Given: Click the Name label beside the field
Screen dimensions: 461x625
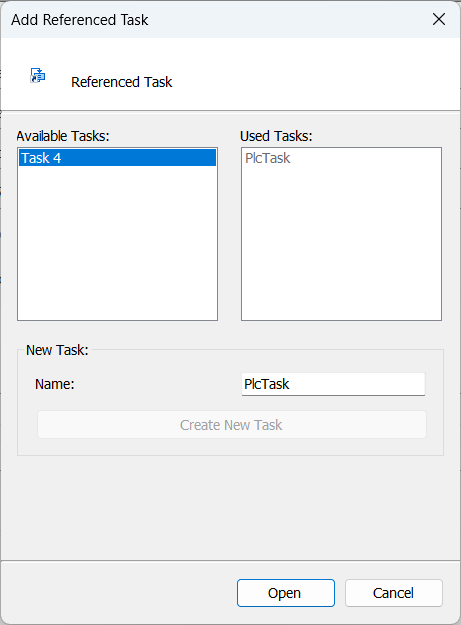Looking at the screenshot, I should tap(55, 384).
